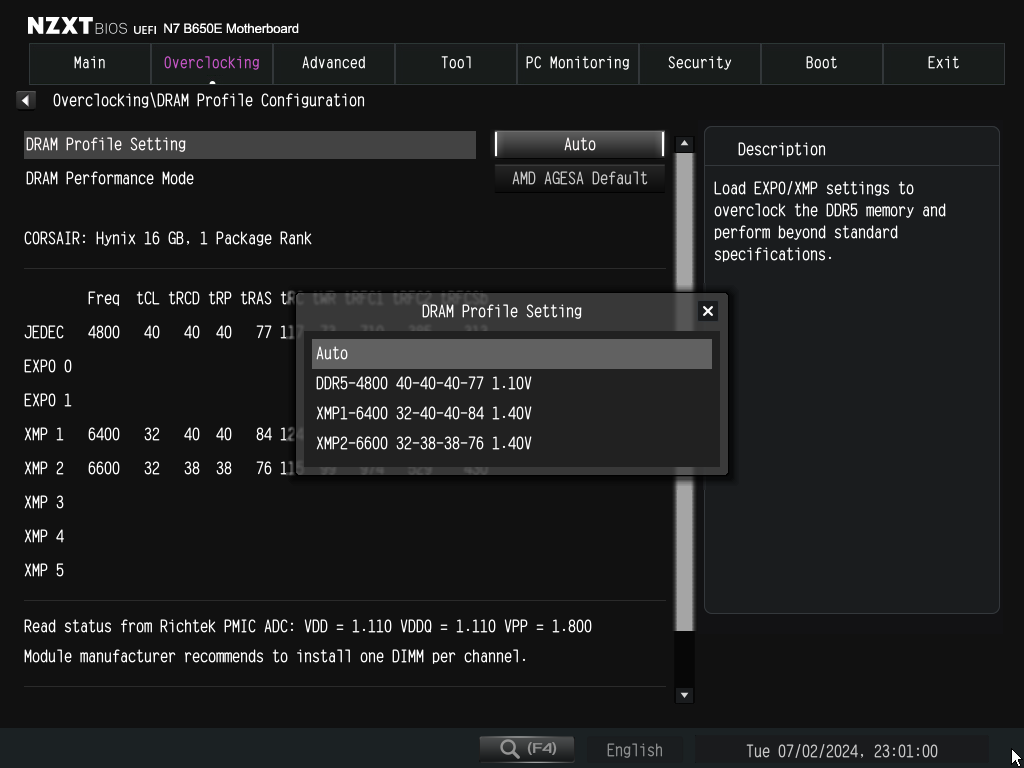
Task: Click the XMP 2 frequency value 6600
Action: click(104, 468)
